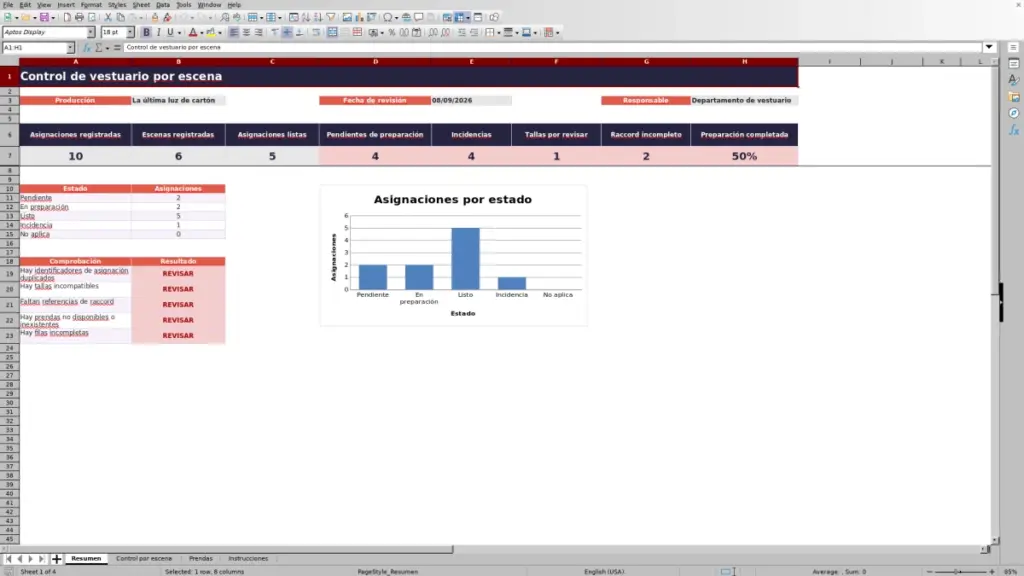Click the formula equals sign button
The image size is (1024, 576).
[x=117, y=48]
